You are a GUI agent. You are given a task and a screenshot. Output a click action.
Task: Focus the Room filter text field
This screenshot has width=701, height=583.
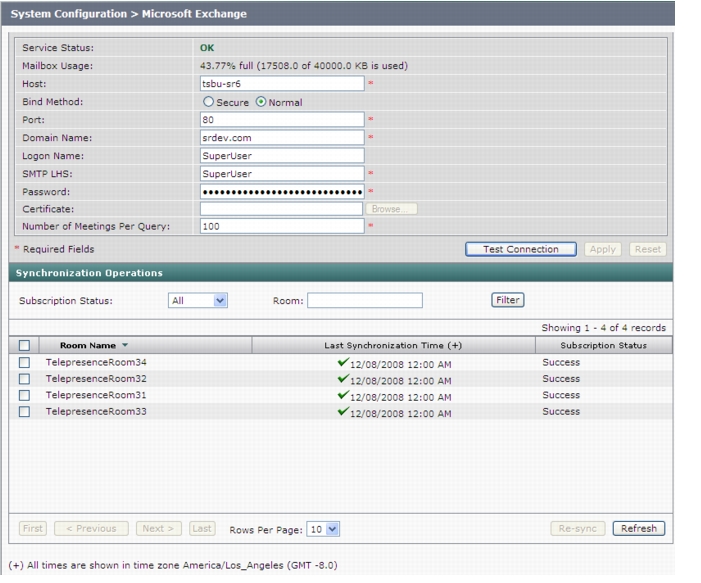(365, 300)
